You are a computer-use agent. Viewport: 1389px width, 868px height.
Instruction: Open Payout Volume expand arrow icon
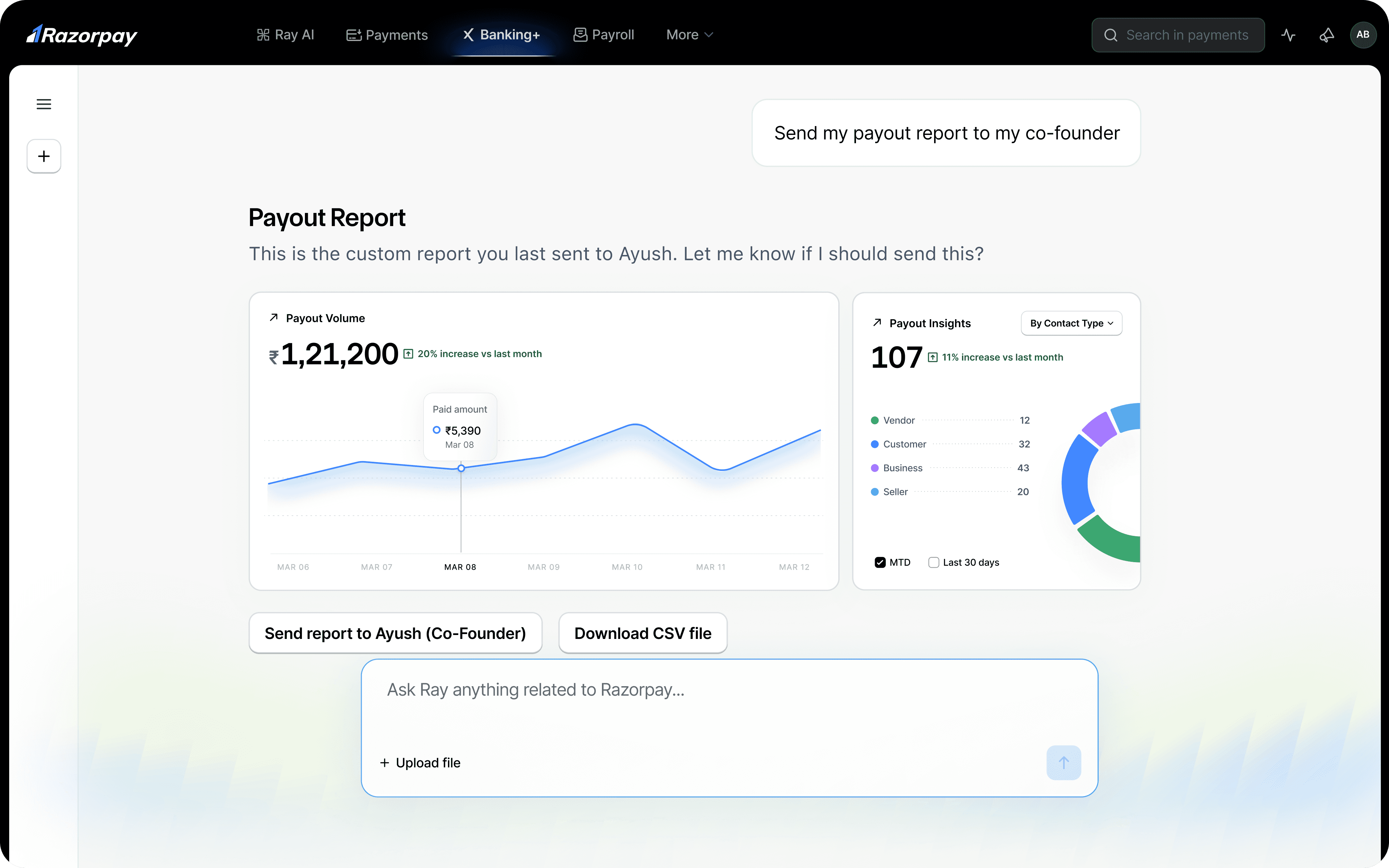pos(274,317)
